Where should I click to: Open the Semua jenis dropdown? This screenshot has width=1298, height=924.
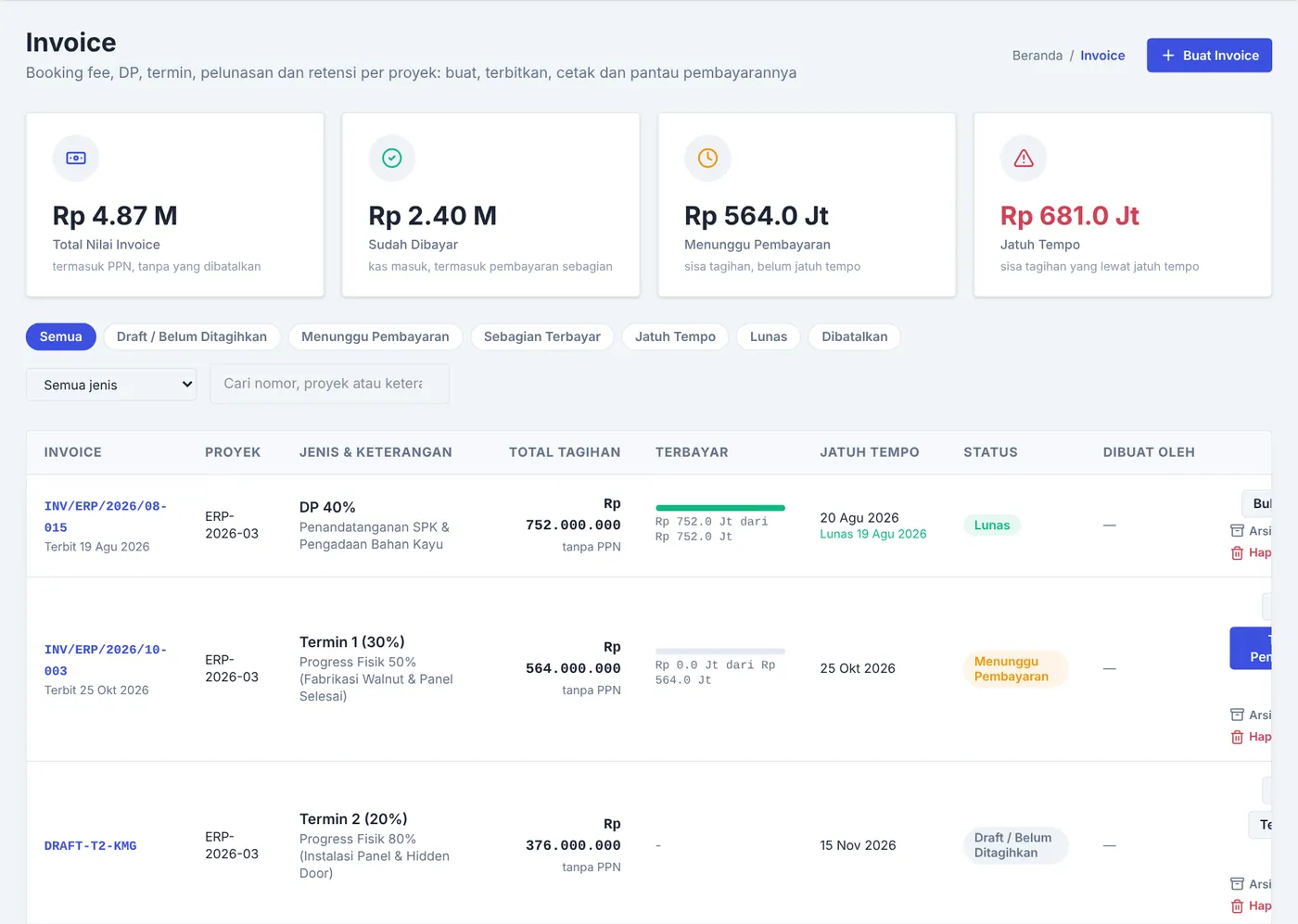(111, 385)
